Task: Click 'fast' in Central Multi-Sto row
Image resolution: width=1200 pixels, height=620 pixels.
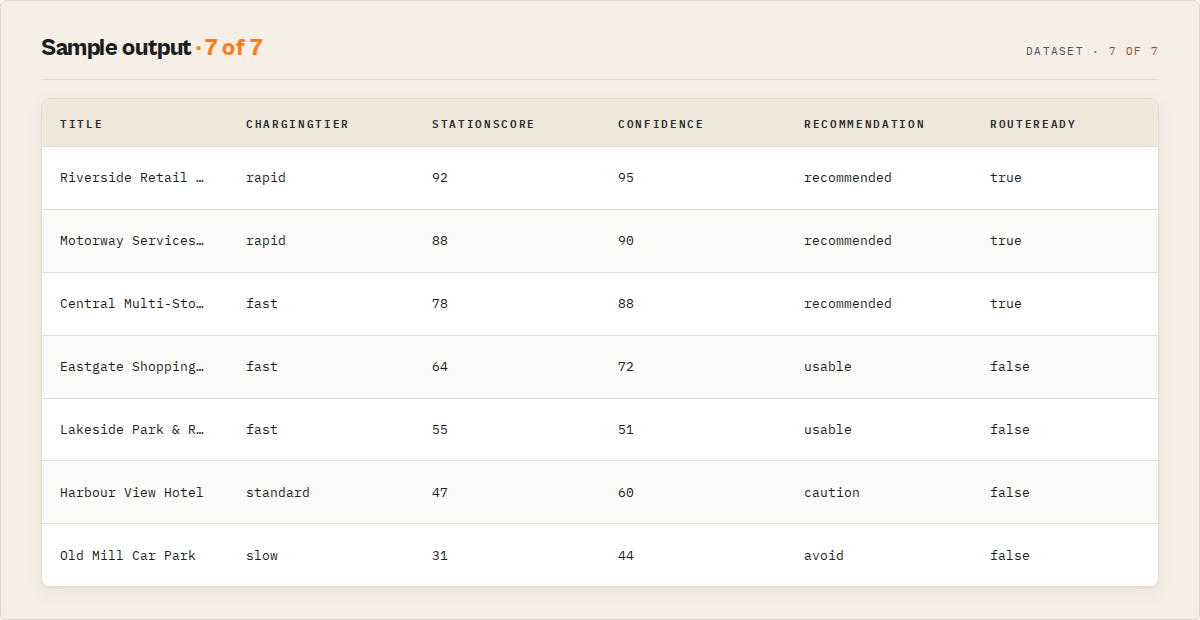Action: [x=262, y=304]
